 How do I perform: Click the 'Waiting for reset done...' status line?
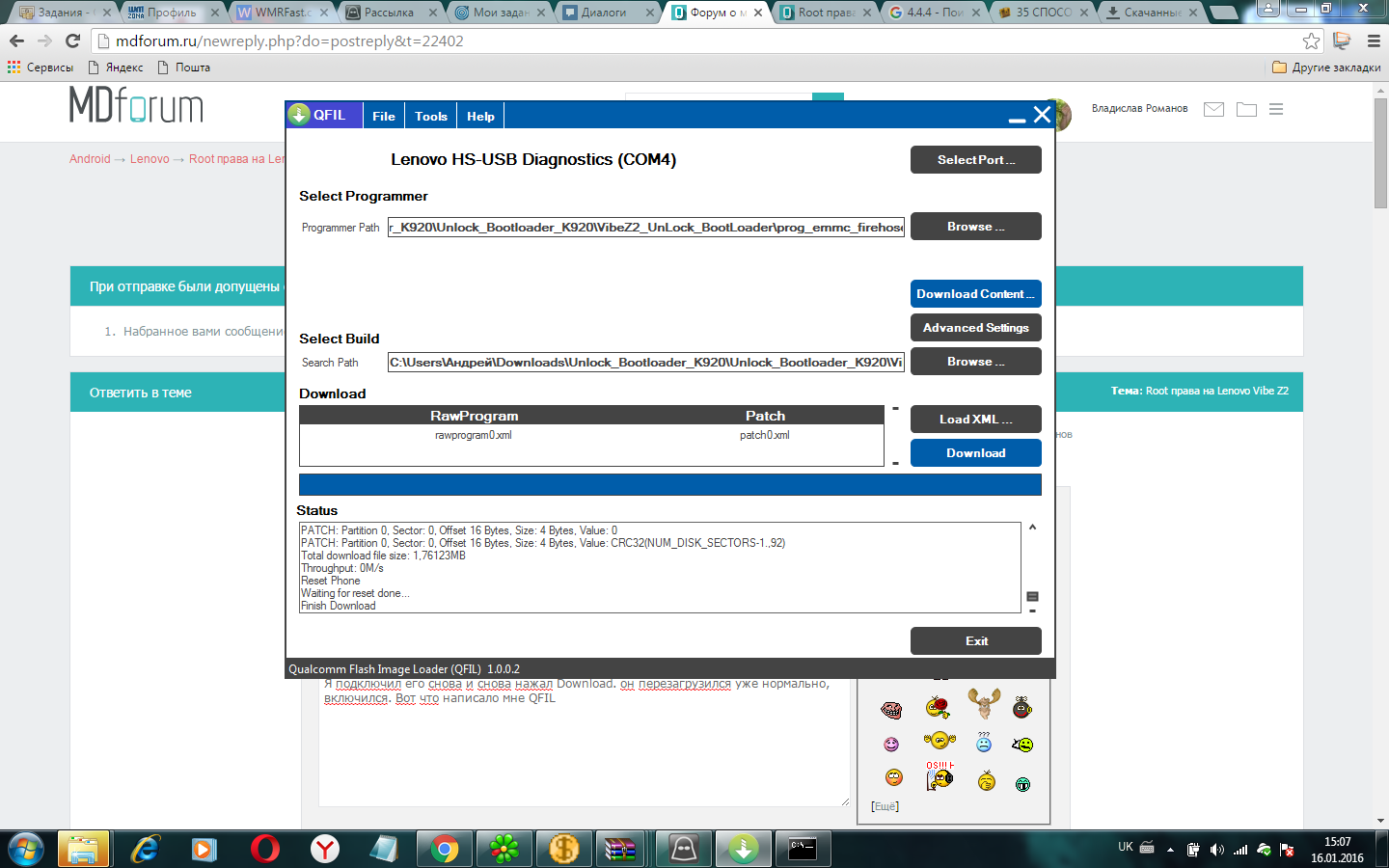[355, 593]
